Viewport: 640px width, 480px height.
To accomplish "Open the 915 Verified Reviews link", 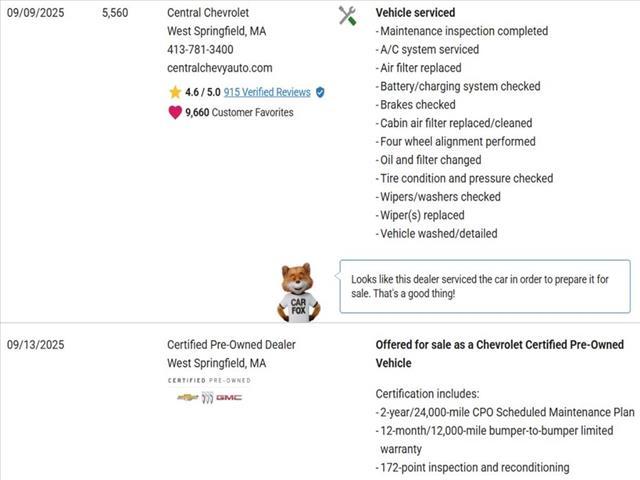I will (267, 92).
